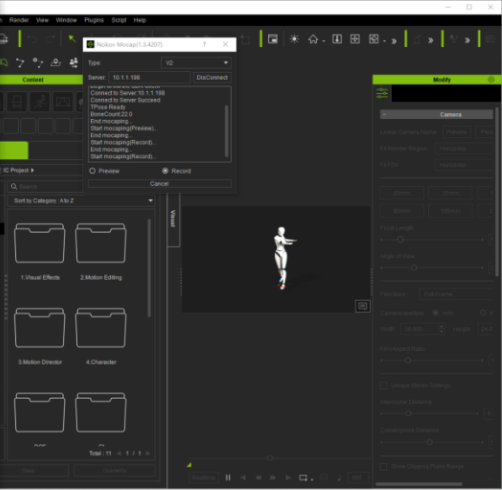Enable the Show Clipping Plane Range checkbox

[x=384, y=466]
